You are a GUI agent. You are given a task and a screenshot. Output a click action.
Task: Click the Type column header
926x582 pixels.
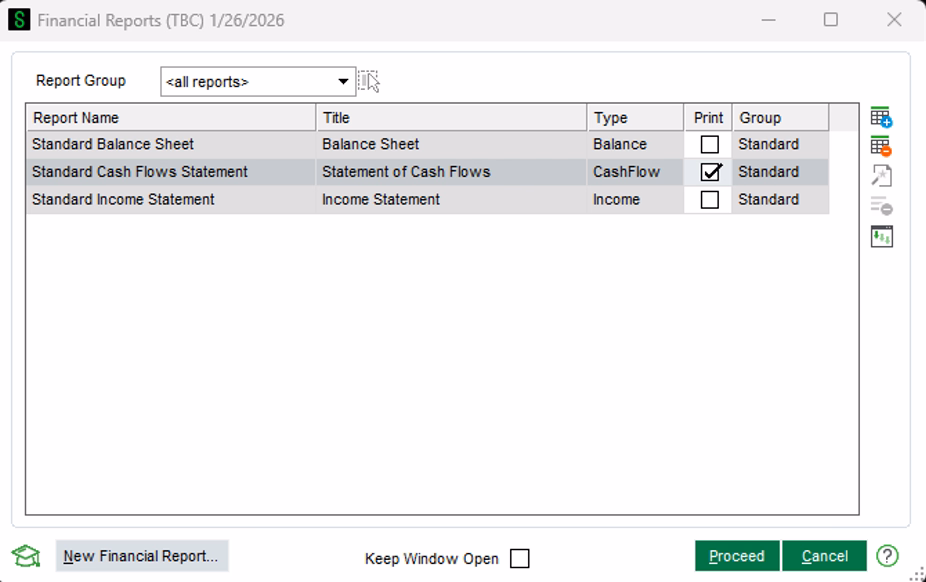[634, 118]
